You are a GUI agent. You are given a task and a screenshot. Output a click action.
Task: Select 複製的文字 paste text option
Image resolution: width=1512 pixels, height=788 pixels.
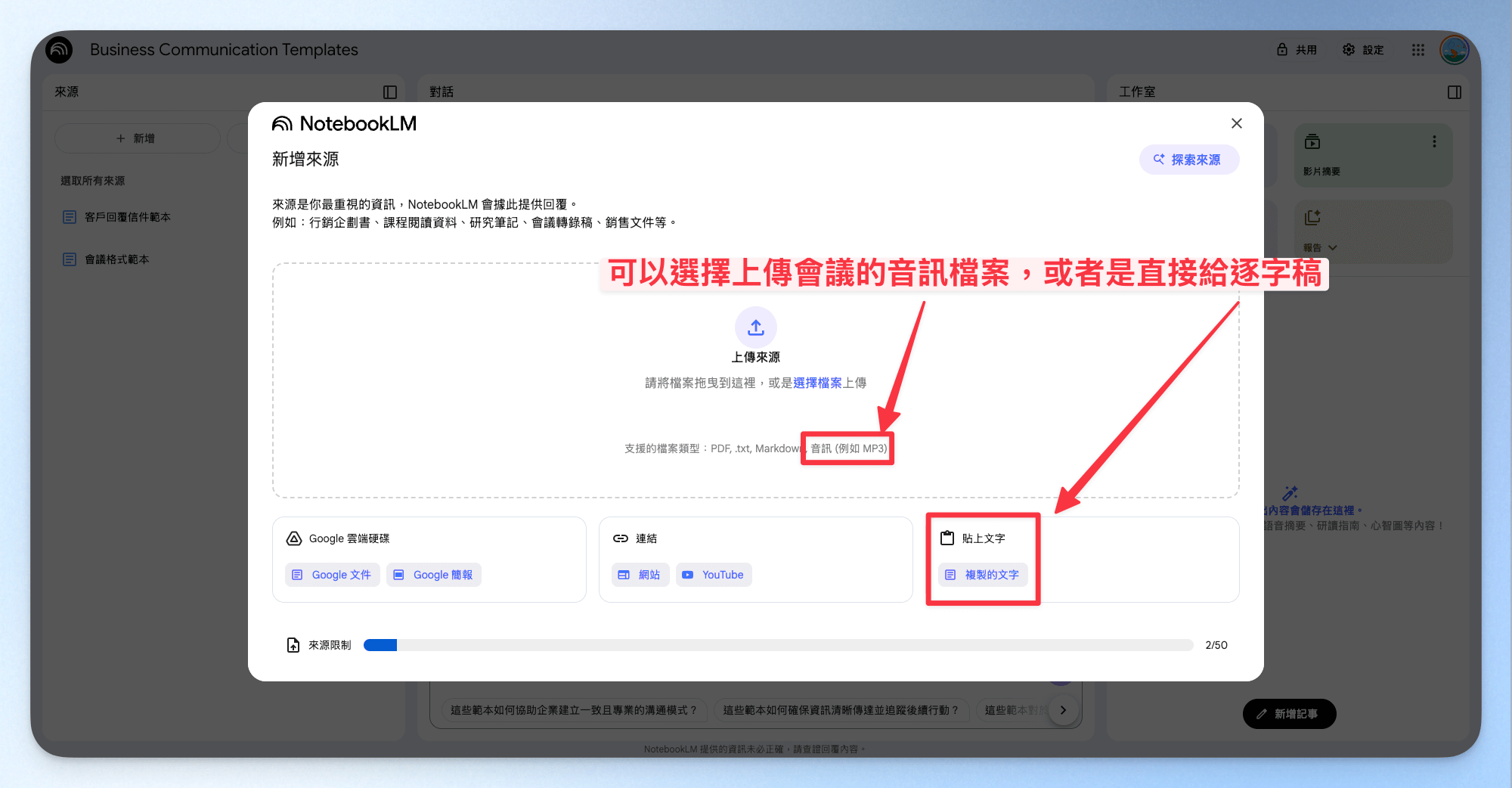point(983,575)
